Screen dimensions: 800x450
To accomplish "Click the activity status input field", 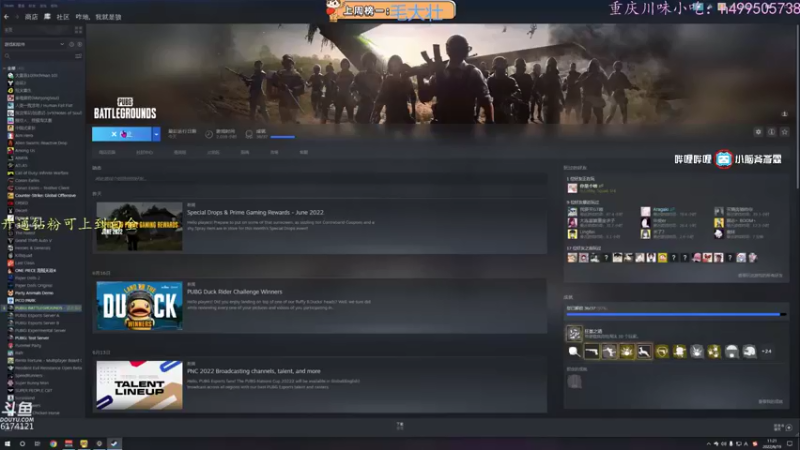I will pyautogui.click(x=320, y=179).
